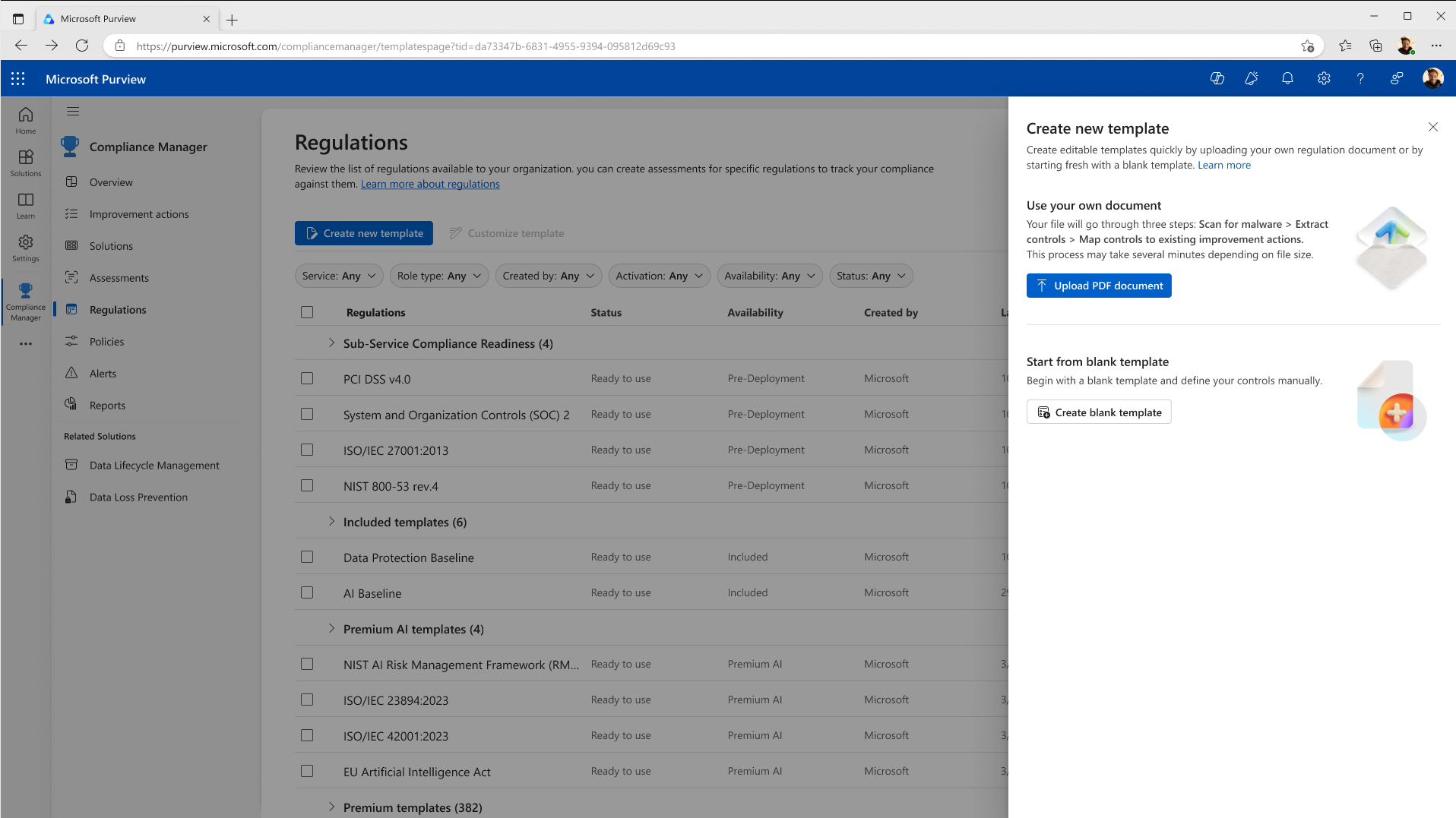
Task: Open Settings icon in left rail
Action: 26,248
